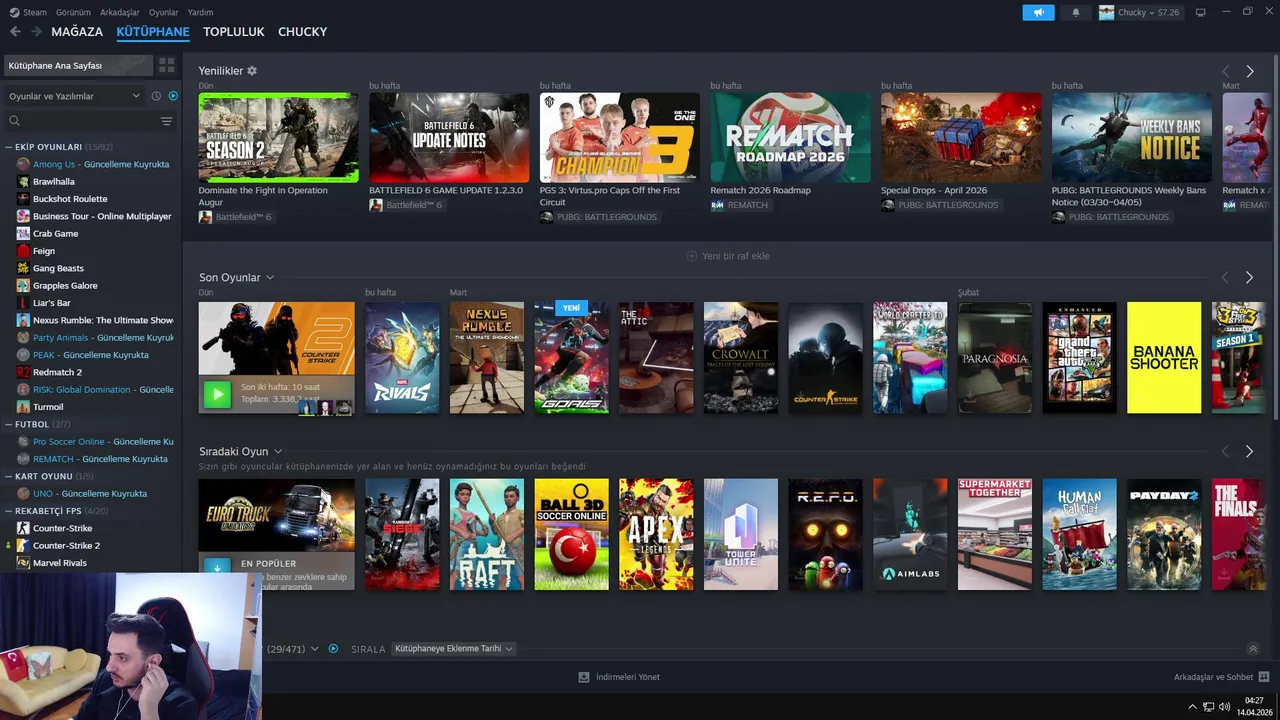Click the Among Us icon in sidebar
Screen dimensions: 1280x720
[x=23, y=164]
